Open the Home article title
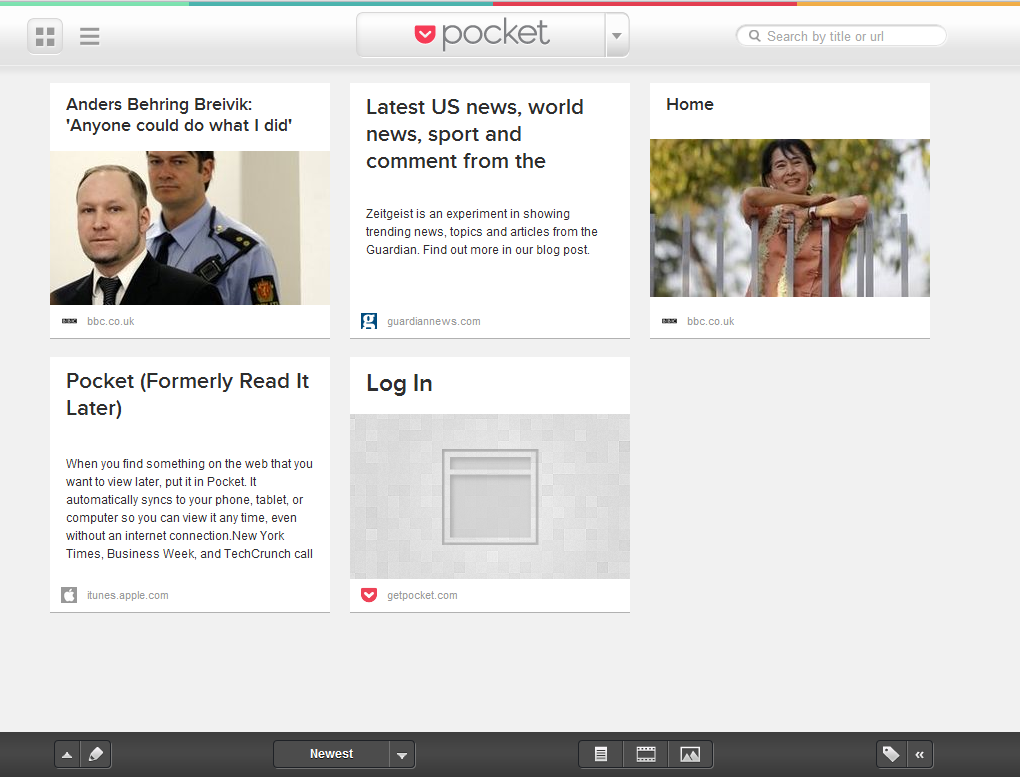This screenshot has height=777, width=1020. pos(690,104)
